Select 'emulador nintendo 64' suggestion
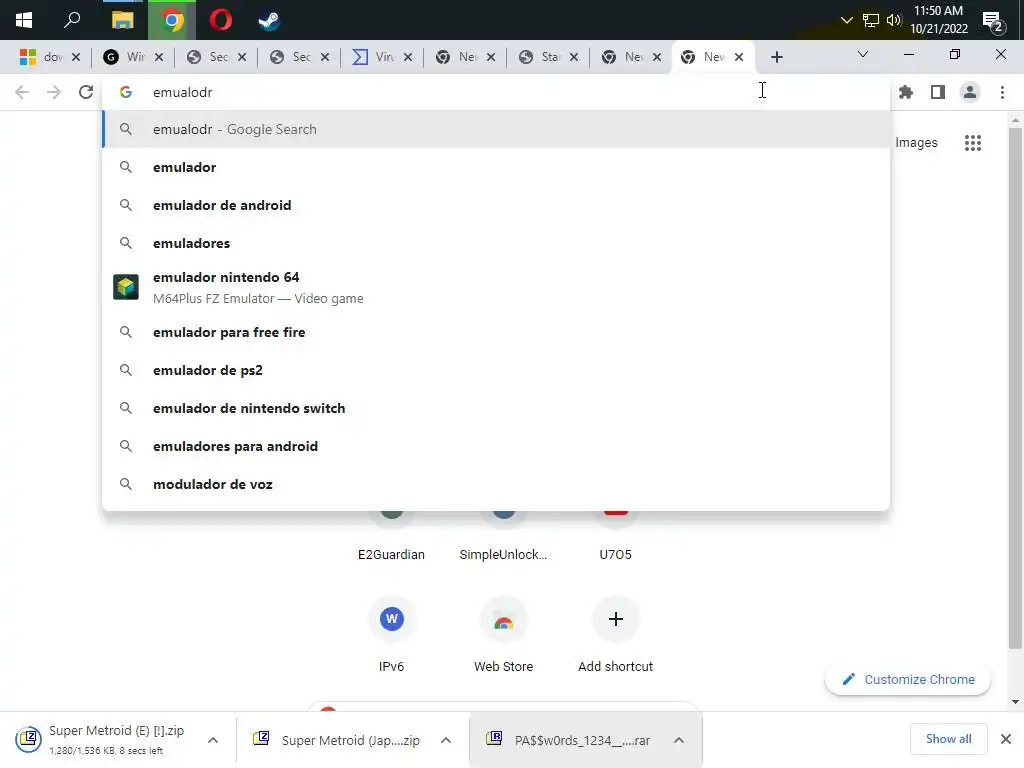The image size is (1024, 768). [x=496, y=287]
